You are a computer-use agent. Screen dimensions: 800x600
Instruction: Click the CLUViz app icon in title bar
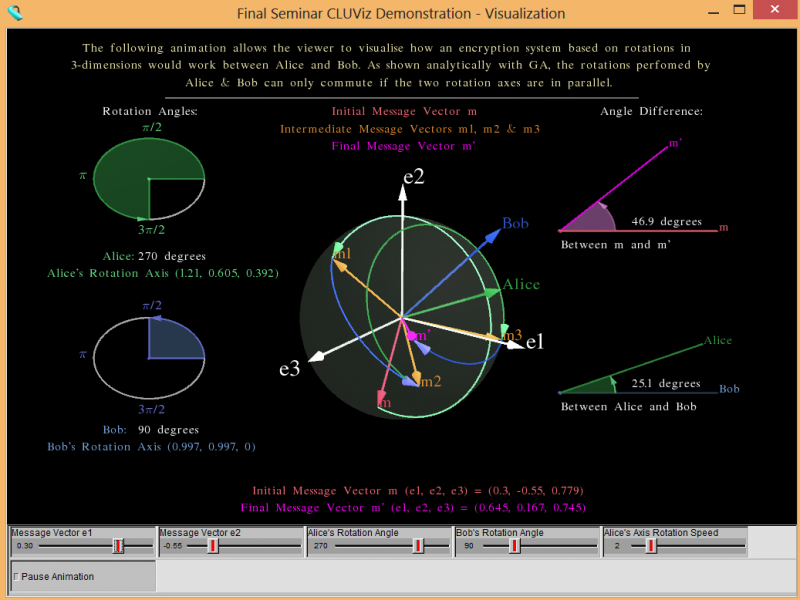point(13,13)
